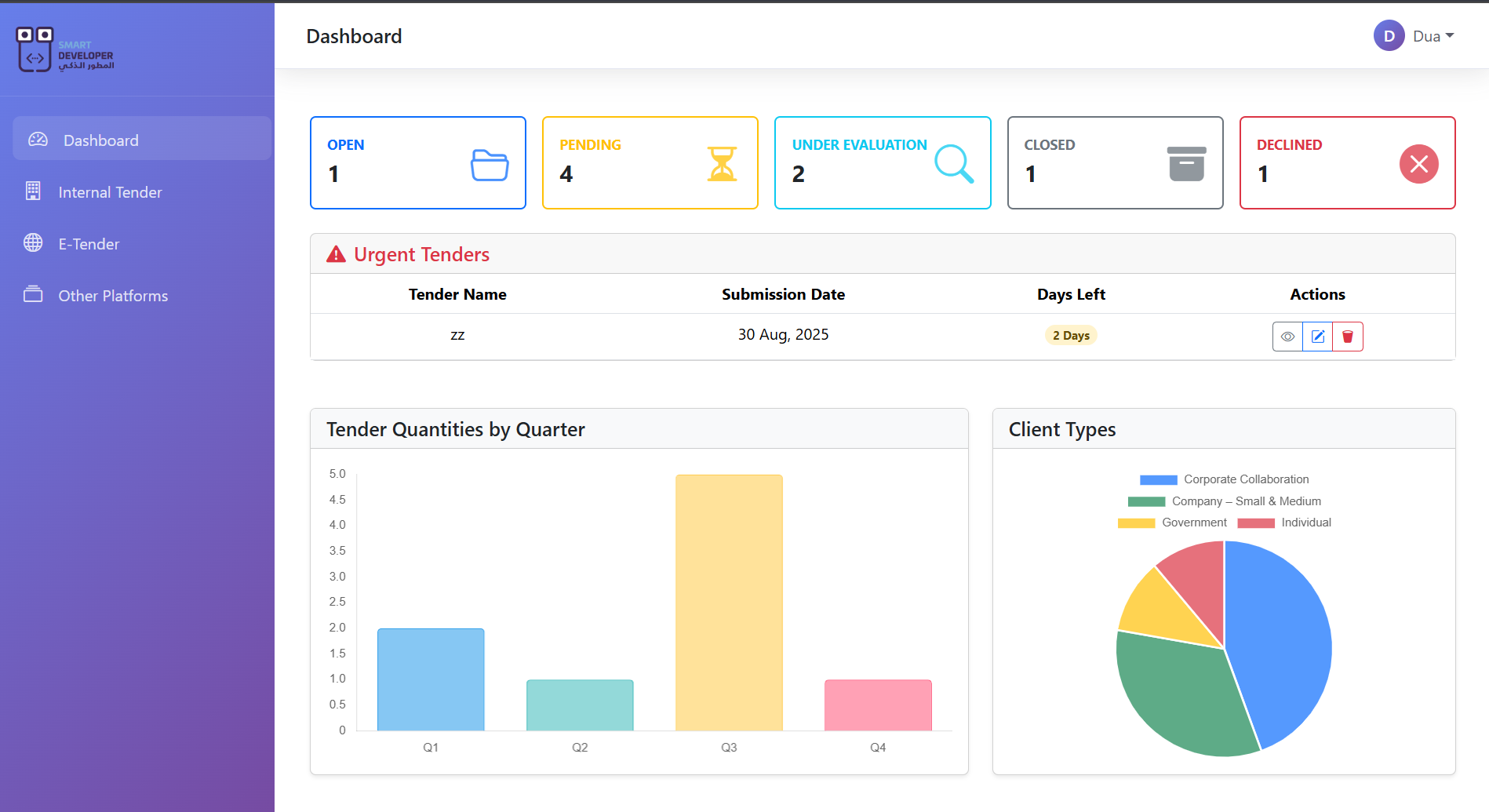Click the Q4 pink bar in chart
The image size is (1489, 812).
pyautogui.click(x=878, y=705)
